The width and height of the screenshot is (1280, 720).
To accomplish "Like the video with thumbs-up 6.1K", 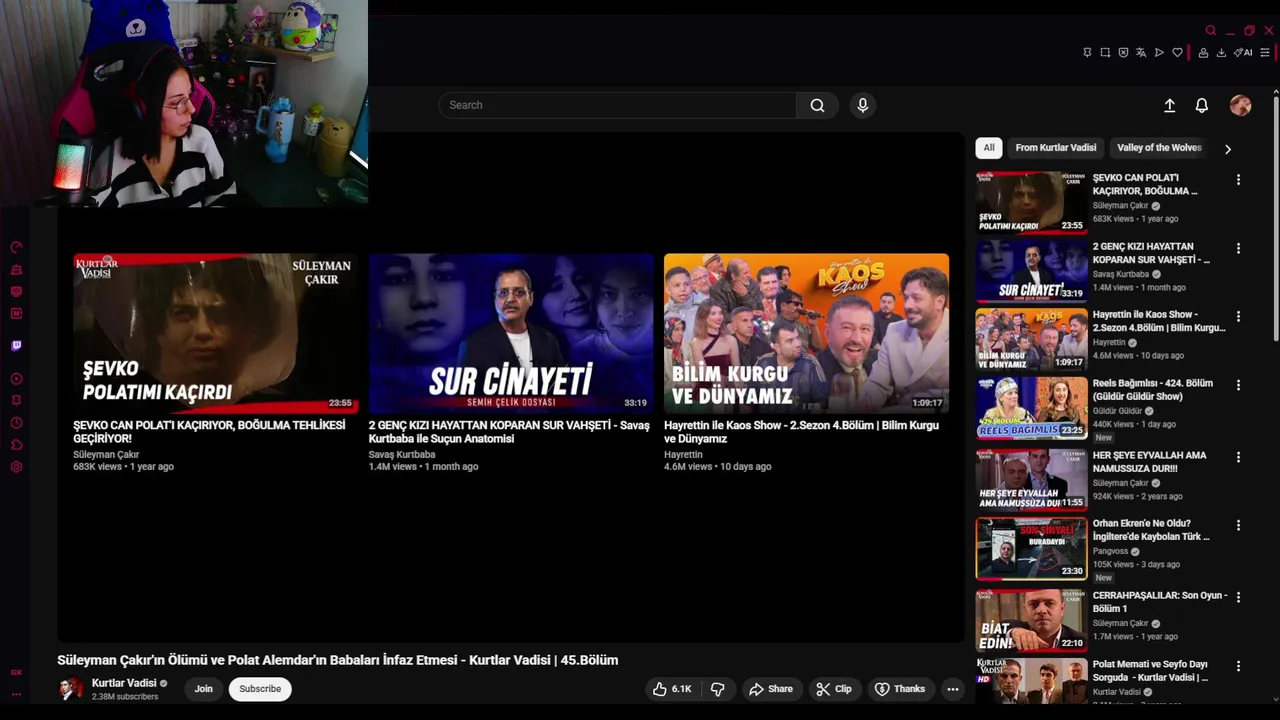I will coord(672,689).
